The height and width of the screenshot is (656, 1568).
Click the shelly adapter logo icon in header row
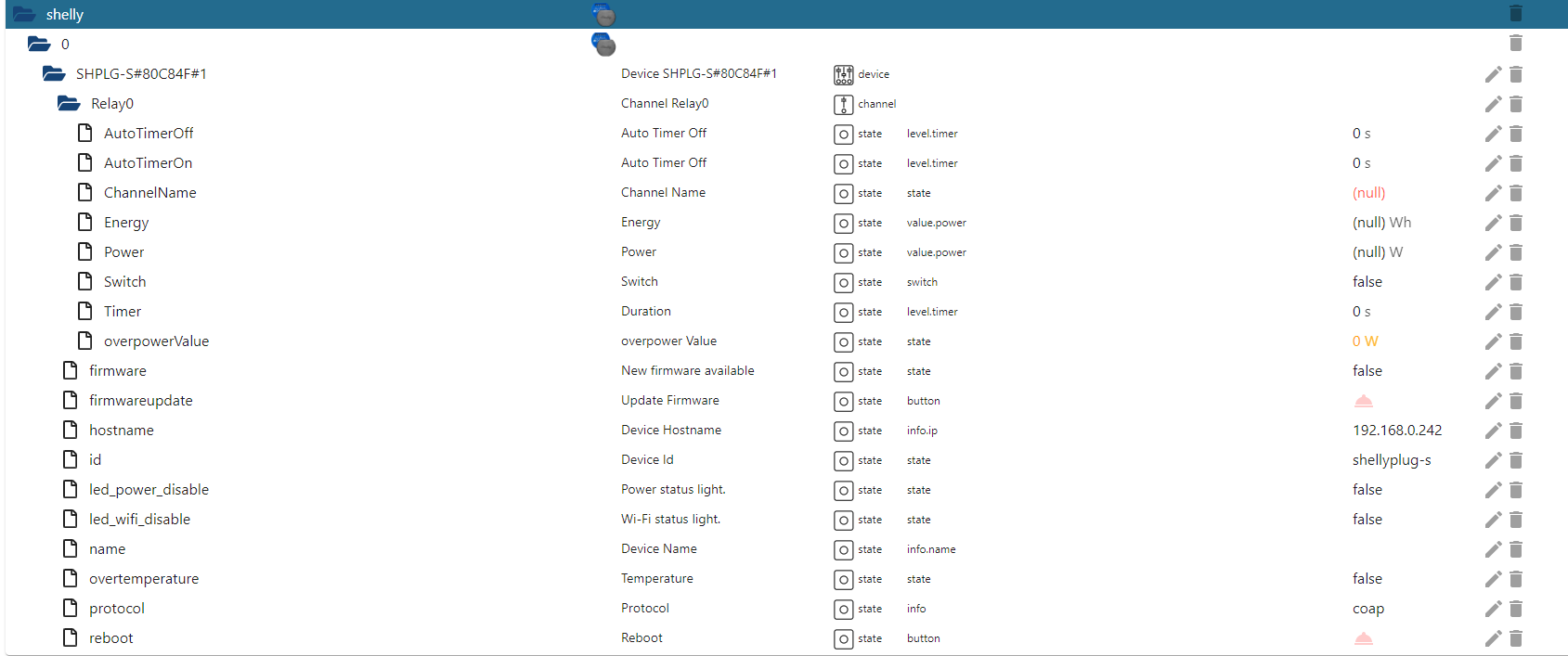[603, 15]
